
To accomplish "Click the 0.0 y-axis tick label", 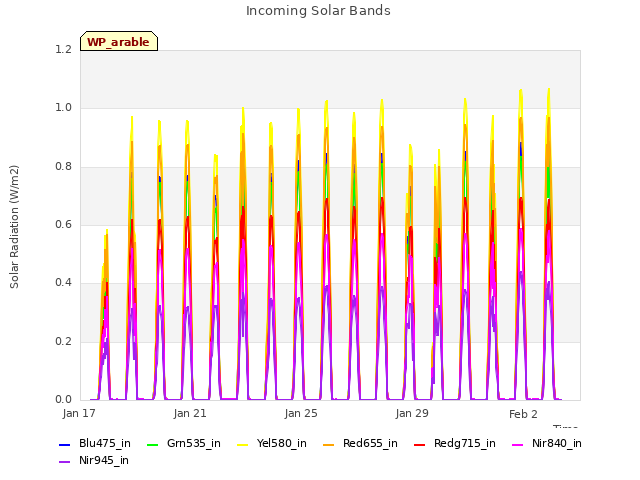I will (63, 400).
